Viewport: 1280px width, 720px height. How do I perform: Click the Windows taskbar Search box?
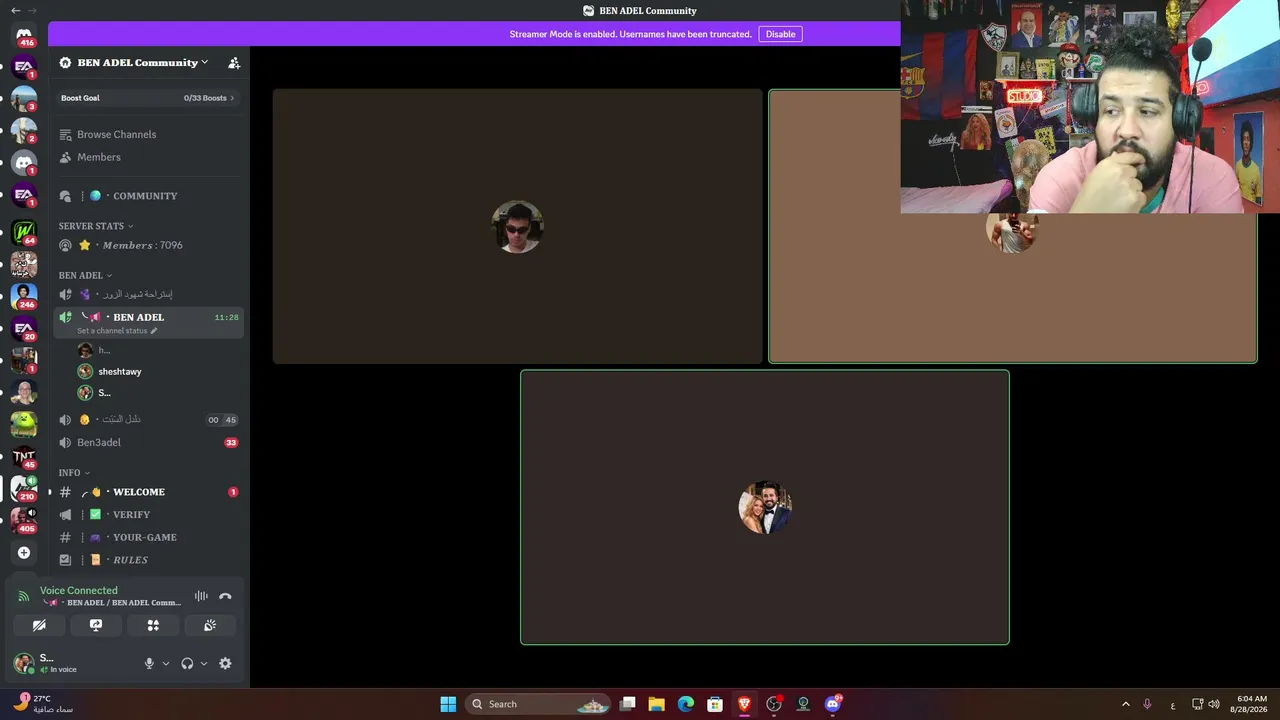tap(538, 704)
